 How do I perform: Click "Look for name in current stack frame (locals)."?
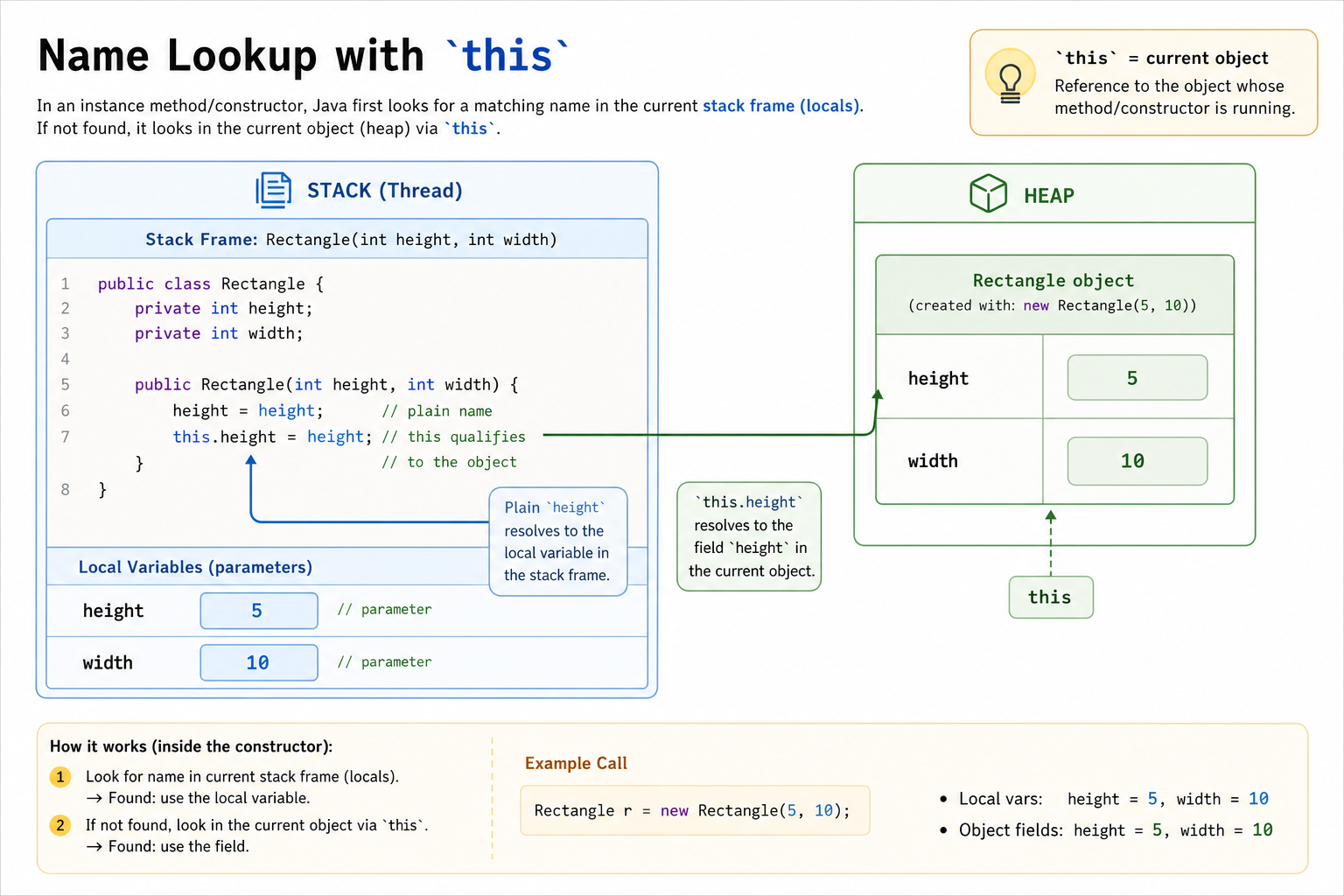point(242,777)
